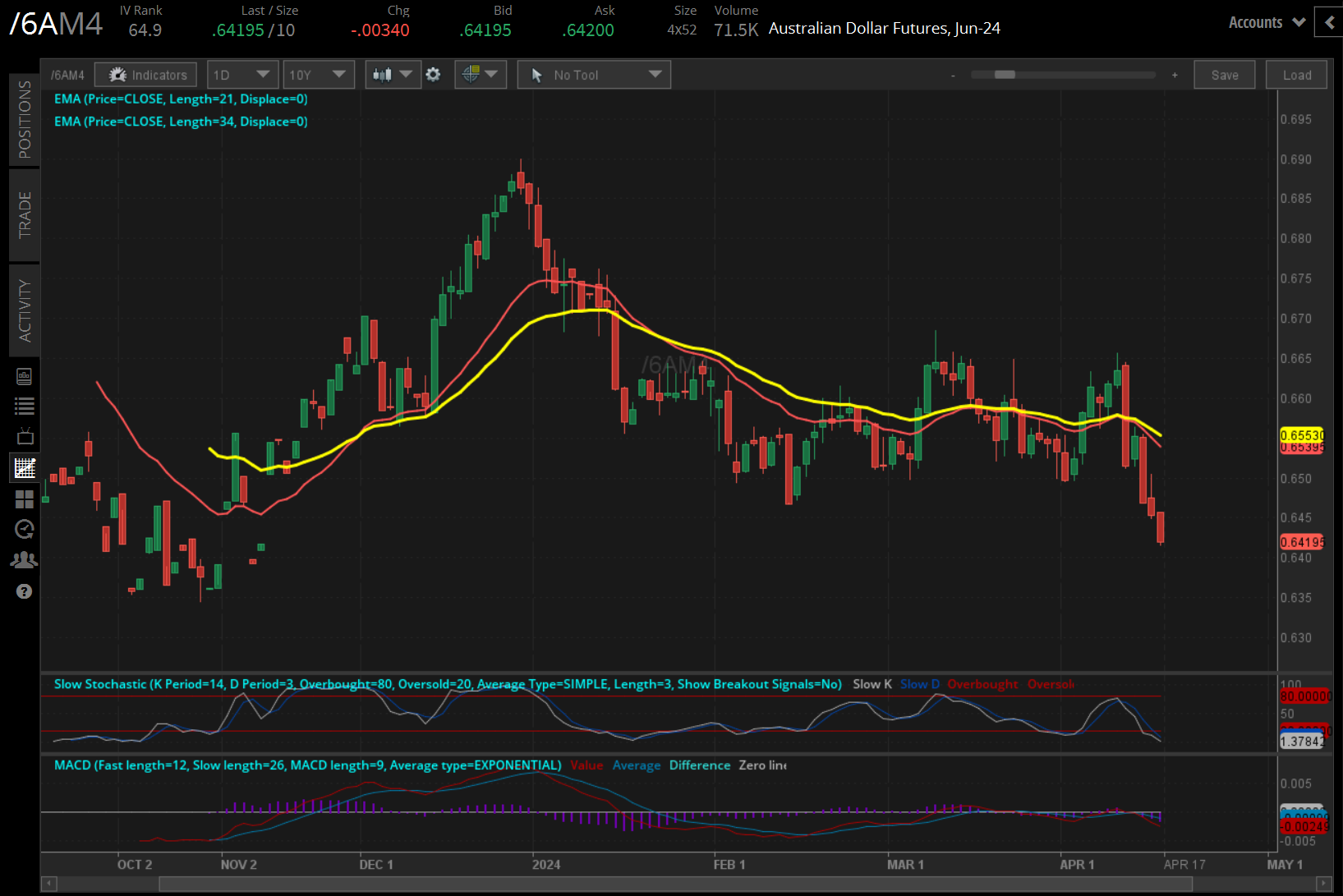Select the candlestick chart style icon

386,74
